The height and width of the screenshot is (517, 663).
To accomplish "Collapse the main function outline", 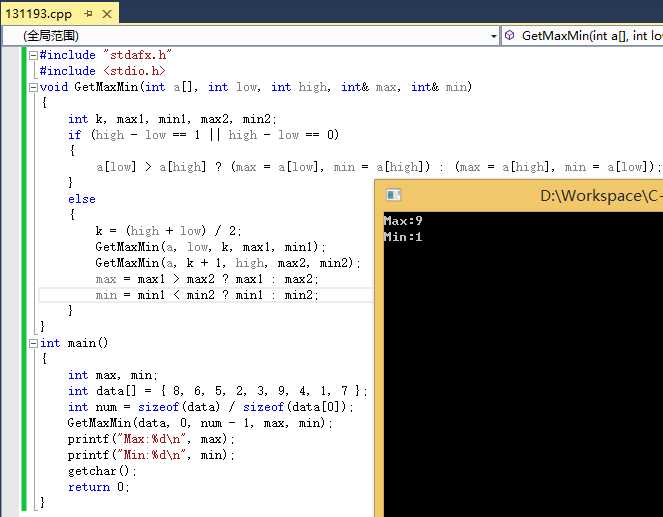I will click(33, 343).
